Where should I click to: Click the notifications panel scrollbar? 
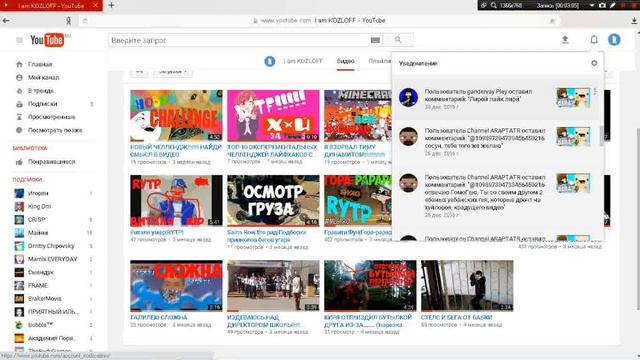tap(601, 136)
